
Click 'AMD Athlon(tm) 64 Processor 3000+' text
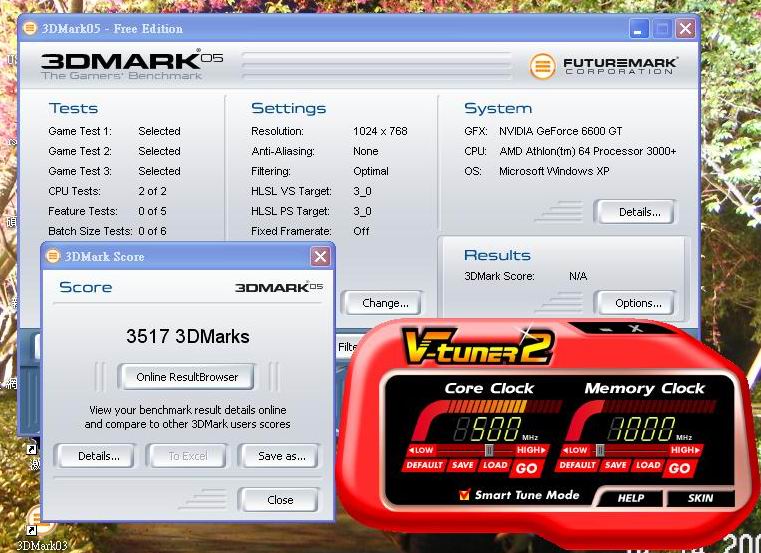[x=588, y=151]
